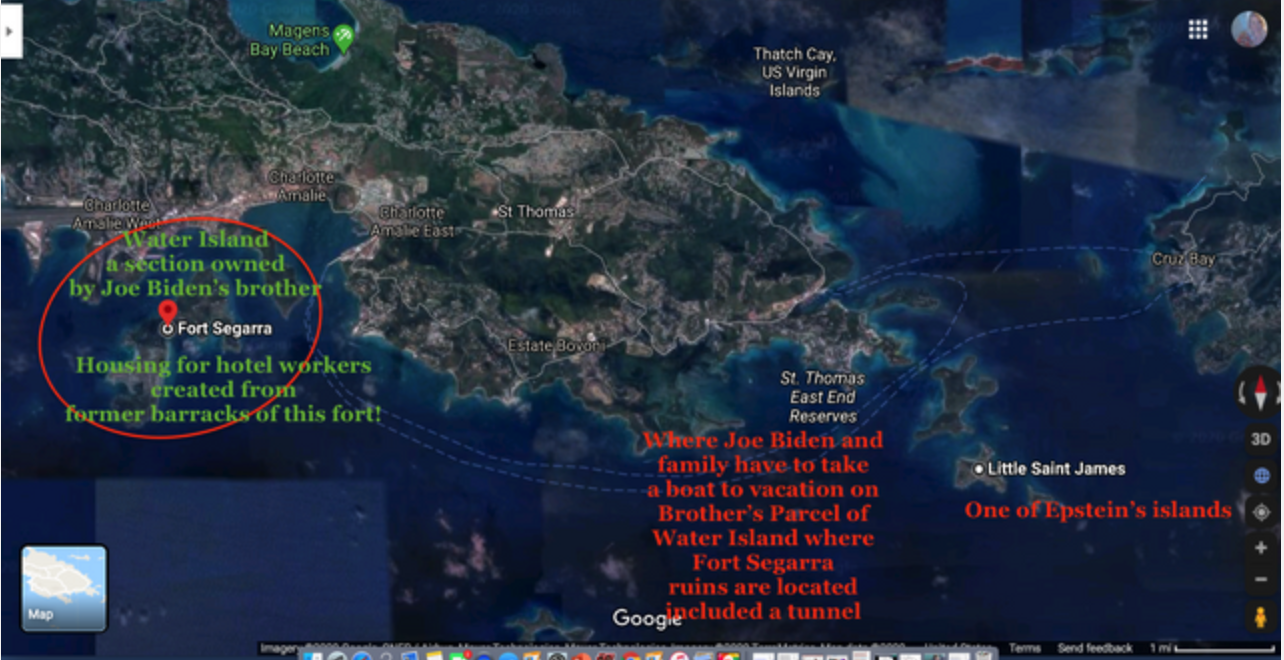Click the St. Thomas East End Reserves label

(823, 397)
